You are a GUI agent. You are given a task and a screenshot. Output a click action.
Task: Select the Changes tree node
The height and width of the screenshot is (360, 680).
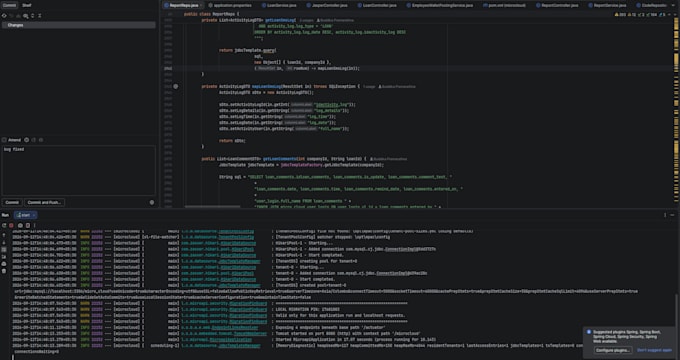78,25
